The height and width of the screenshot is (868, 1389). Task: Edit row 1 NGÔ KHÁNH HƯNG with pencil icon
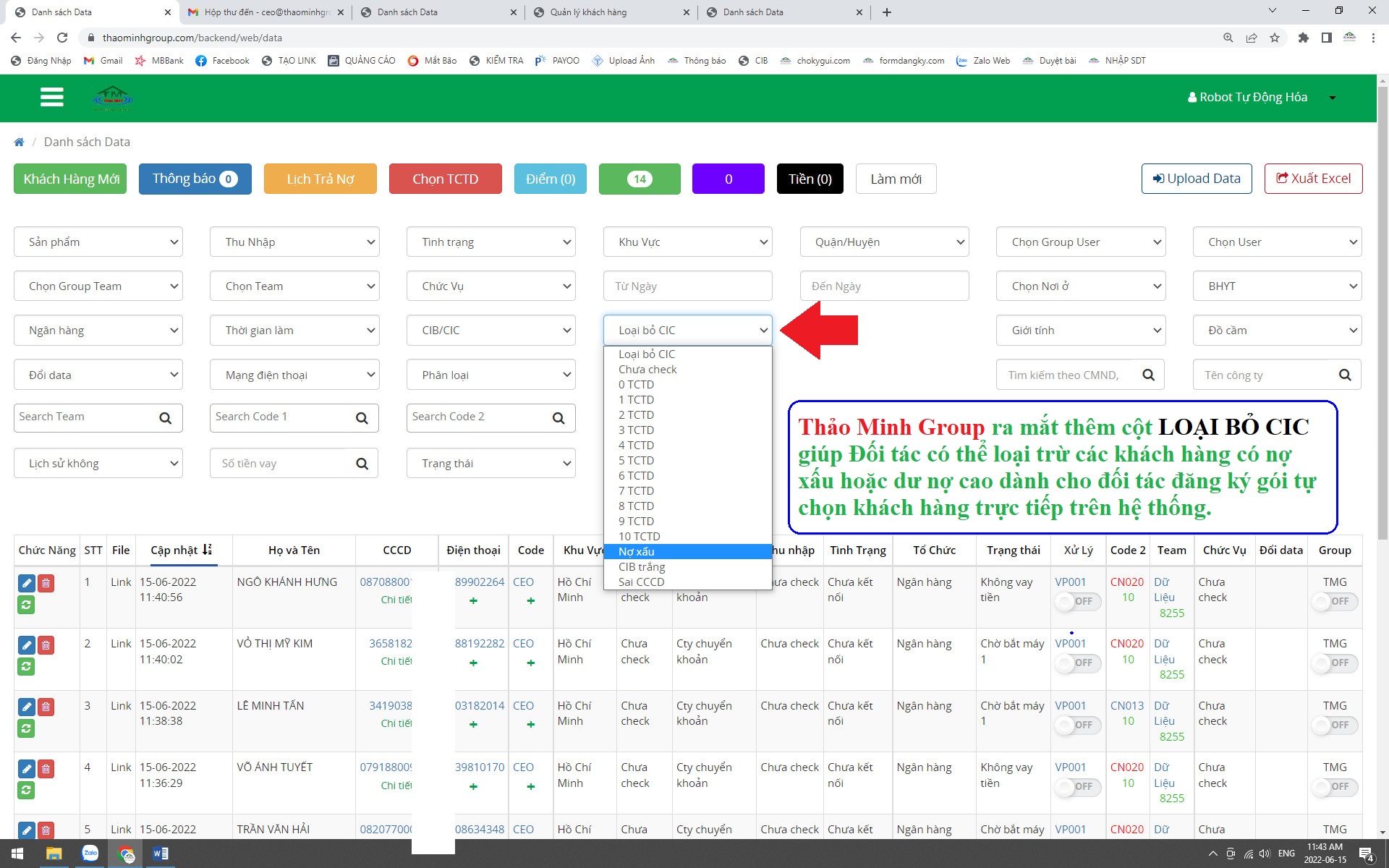coord(26,583)
